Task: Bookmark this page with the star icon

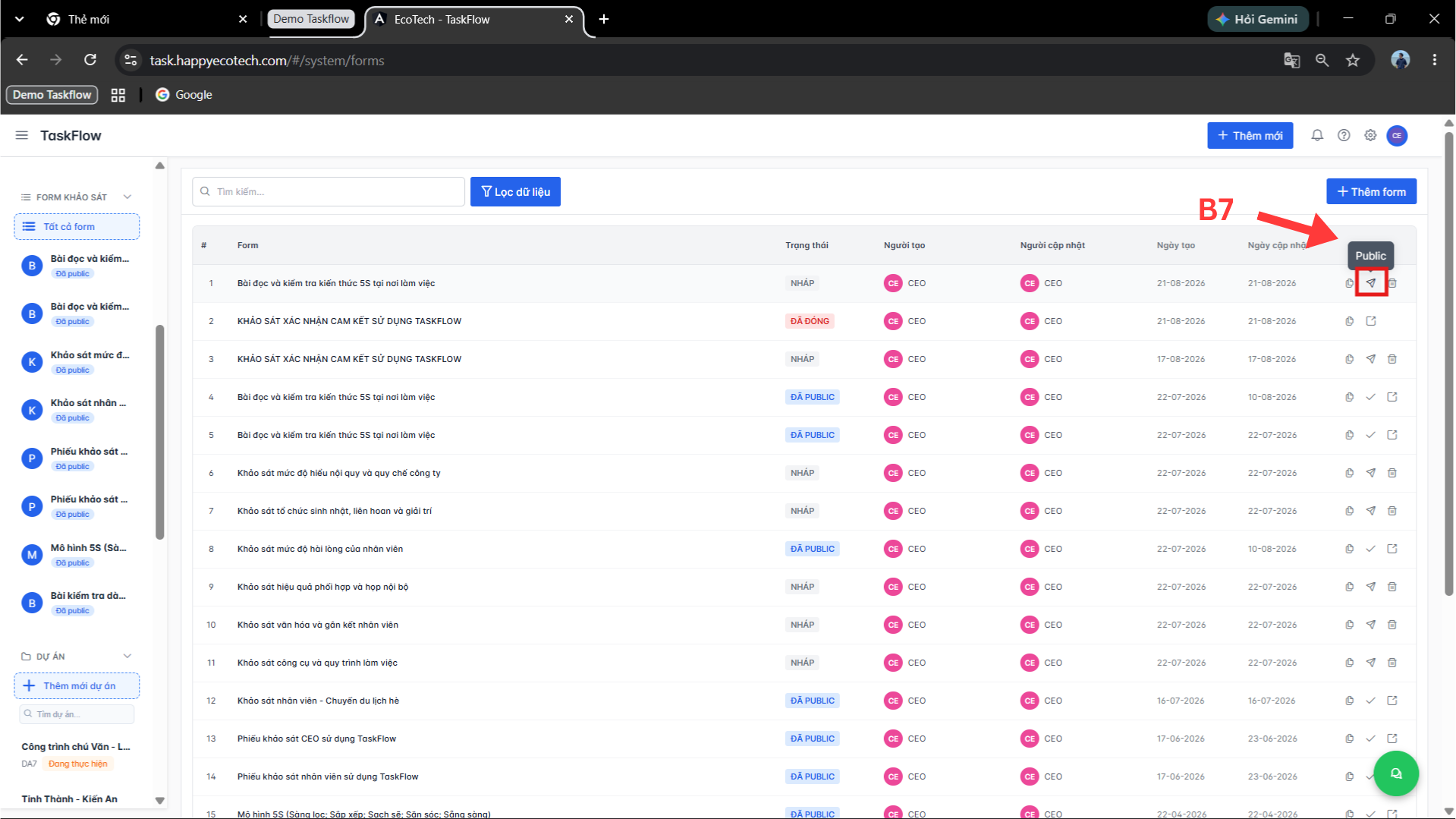Action: coord(1353,60)
